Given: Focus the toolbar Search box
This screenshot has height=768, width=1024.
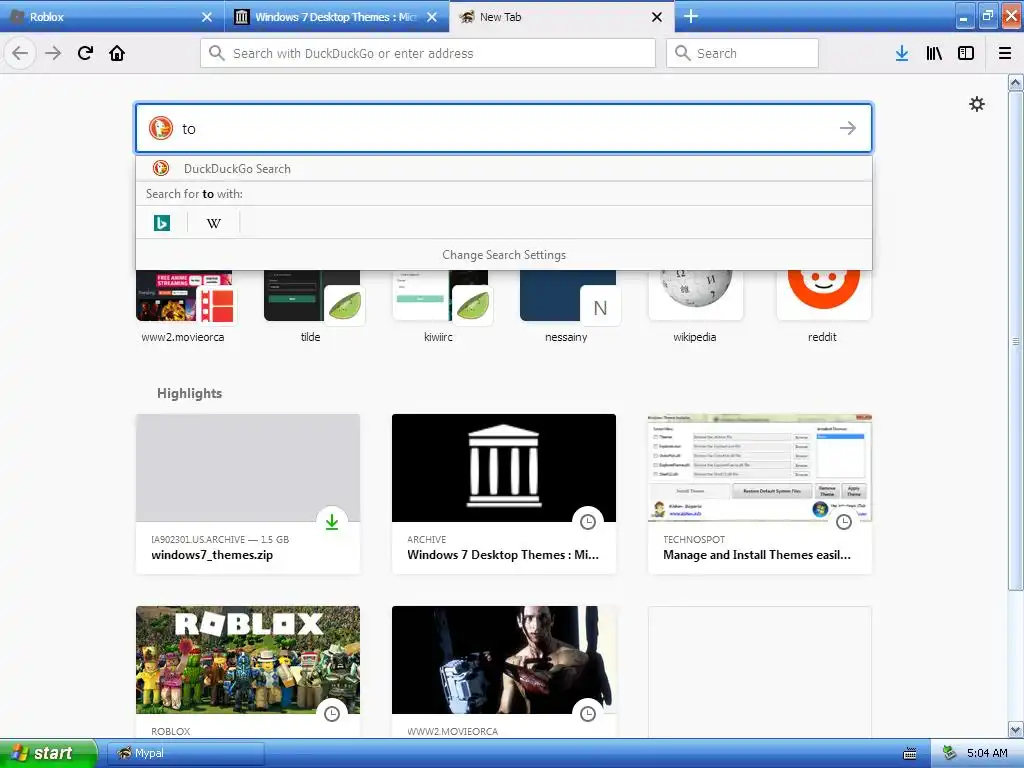Looking at the screenshot, I should (742, 53).
